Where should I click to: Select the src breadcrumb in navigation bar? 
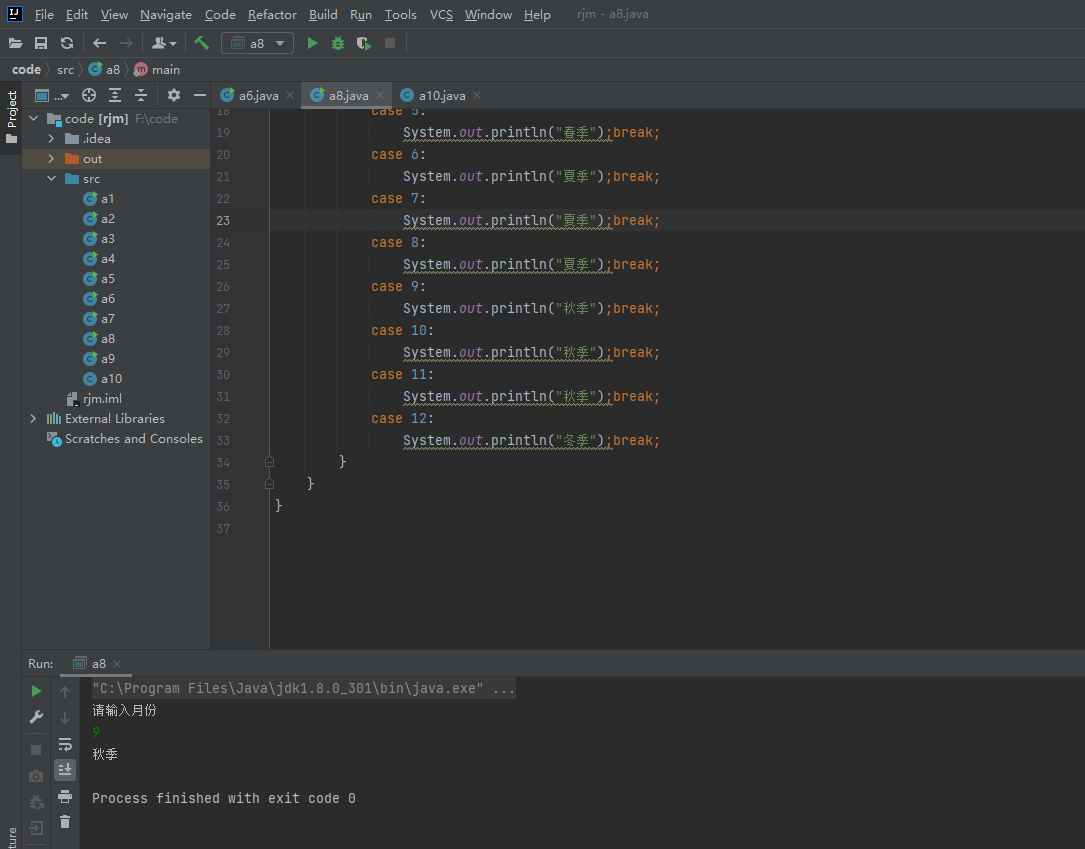pos(65,70)
